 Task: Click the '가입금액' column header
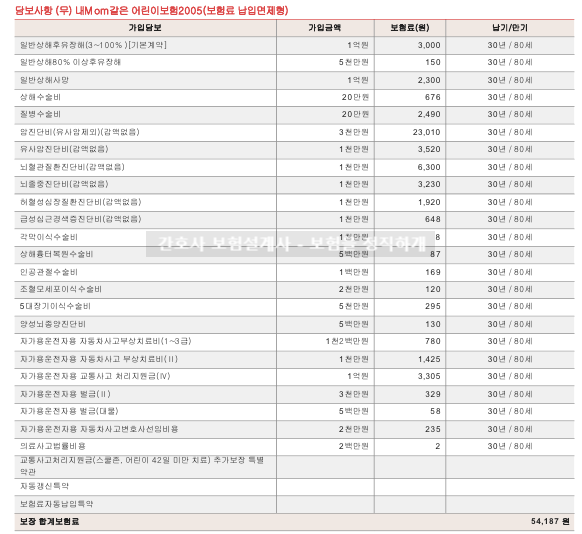325,28
